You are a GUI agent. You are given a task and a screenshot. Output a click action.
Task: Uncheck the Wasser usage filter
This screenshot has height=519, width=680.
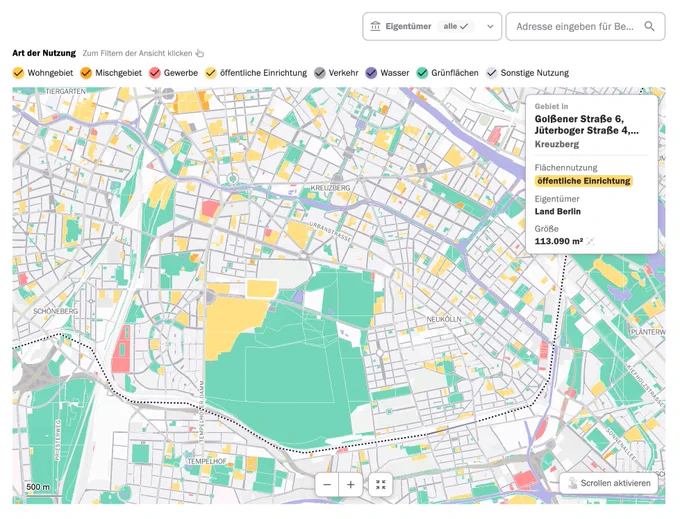(371, 73)
